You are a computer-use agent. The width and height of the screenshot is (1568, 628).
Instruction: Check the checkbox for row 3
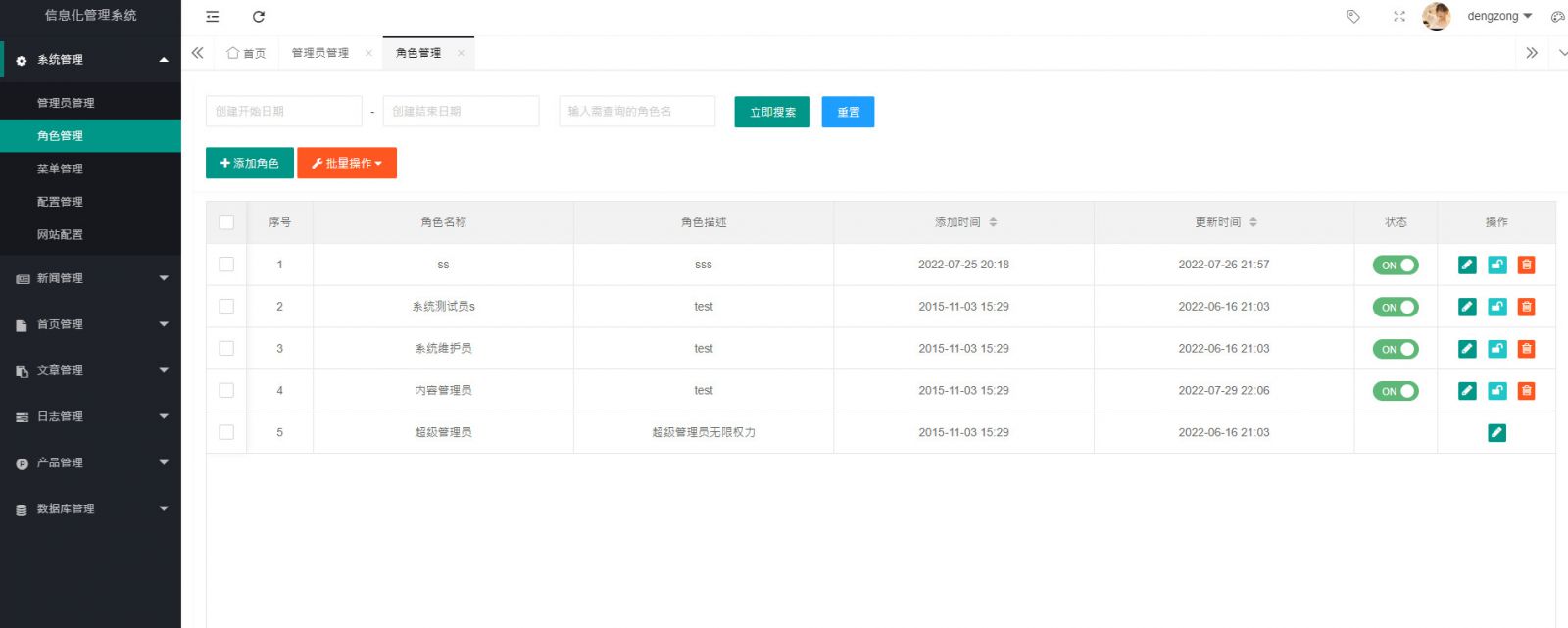click(226, 349)
